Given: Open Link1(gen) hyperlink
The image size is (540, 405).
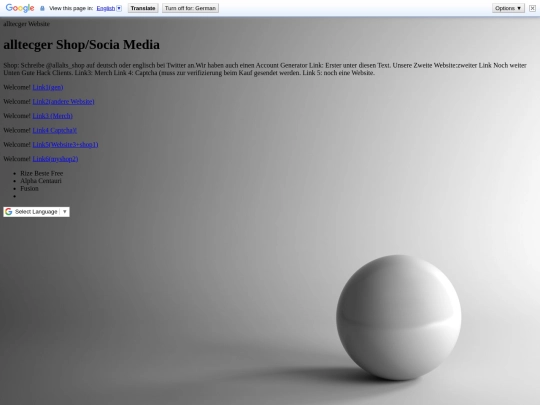Looking at the screenshot, I should click(48, 87).
